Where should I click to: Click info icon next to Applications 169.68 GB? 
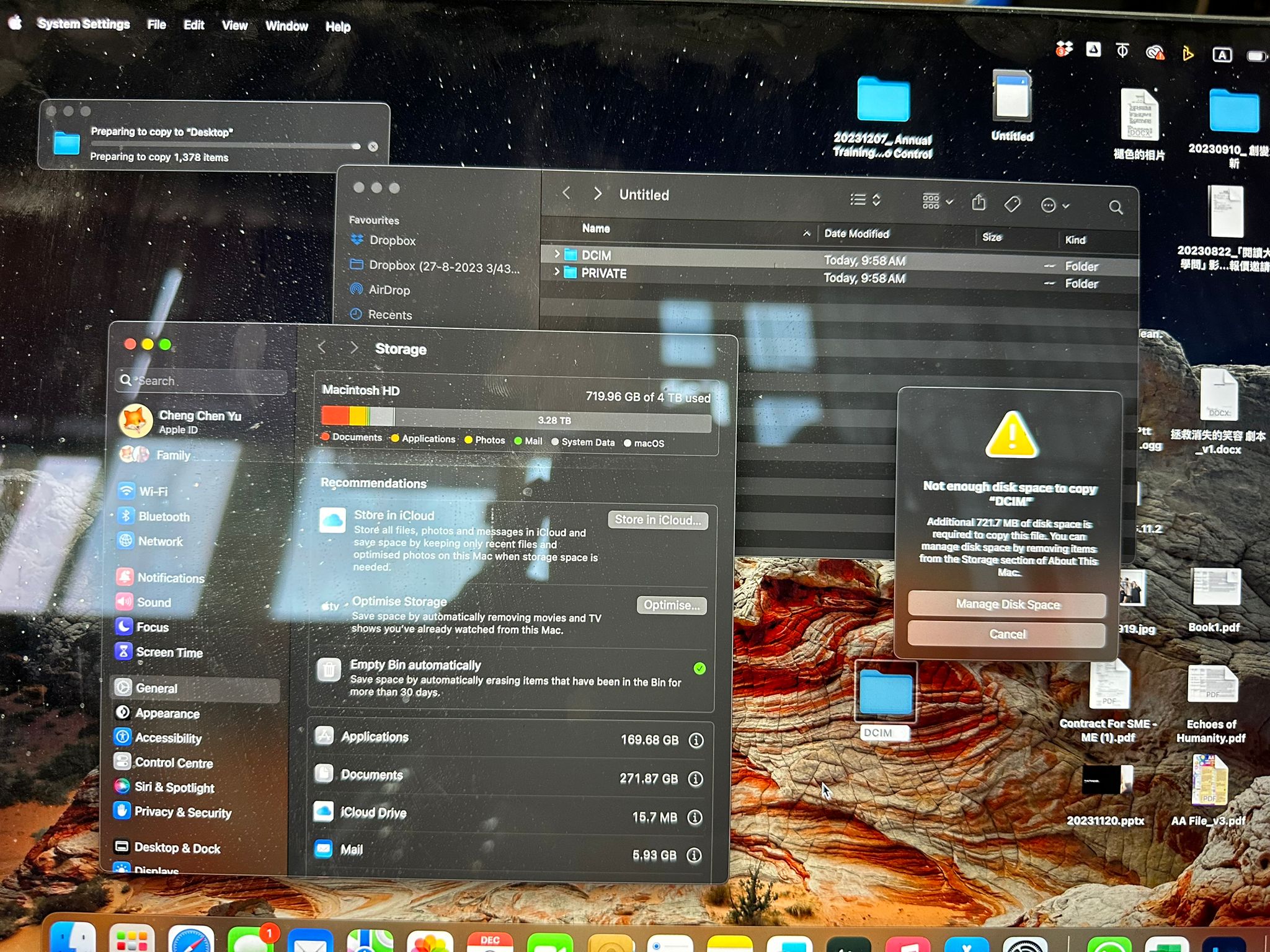[696, 740]
